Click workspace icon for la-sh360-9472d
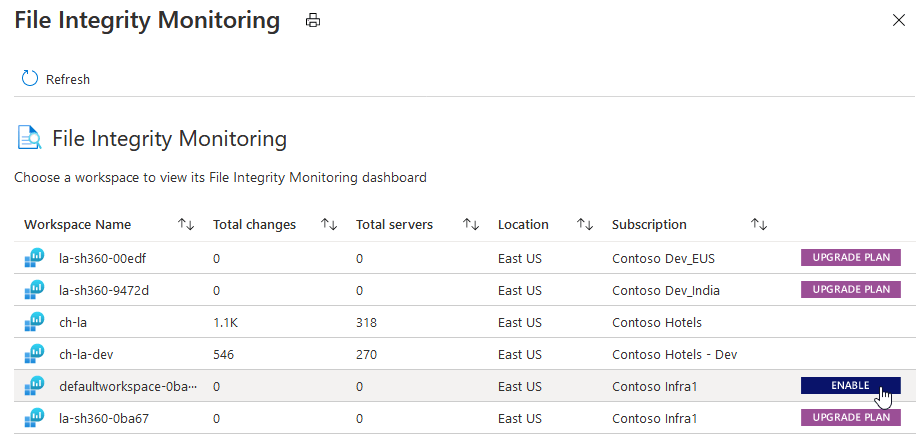The height and width of the screenshot is (437, 922). point(35,290)
